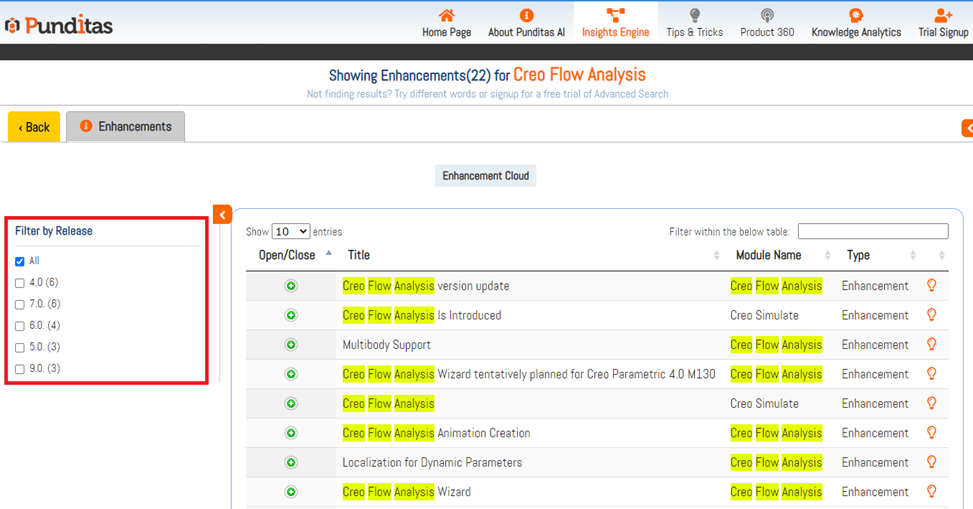The height and width of the screenshot is (509, 973).
Task: Expand the 'Multibody Support' row green plus icon
Action: [291, 345]
